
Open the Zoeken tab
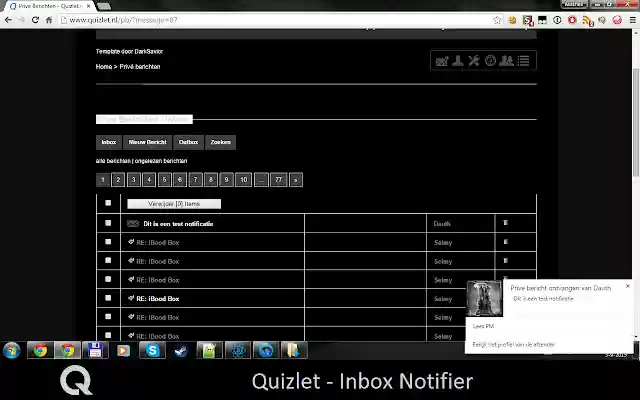(x=220, y=142)
